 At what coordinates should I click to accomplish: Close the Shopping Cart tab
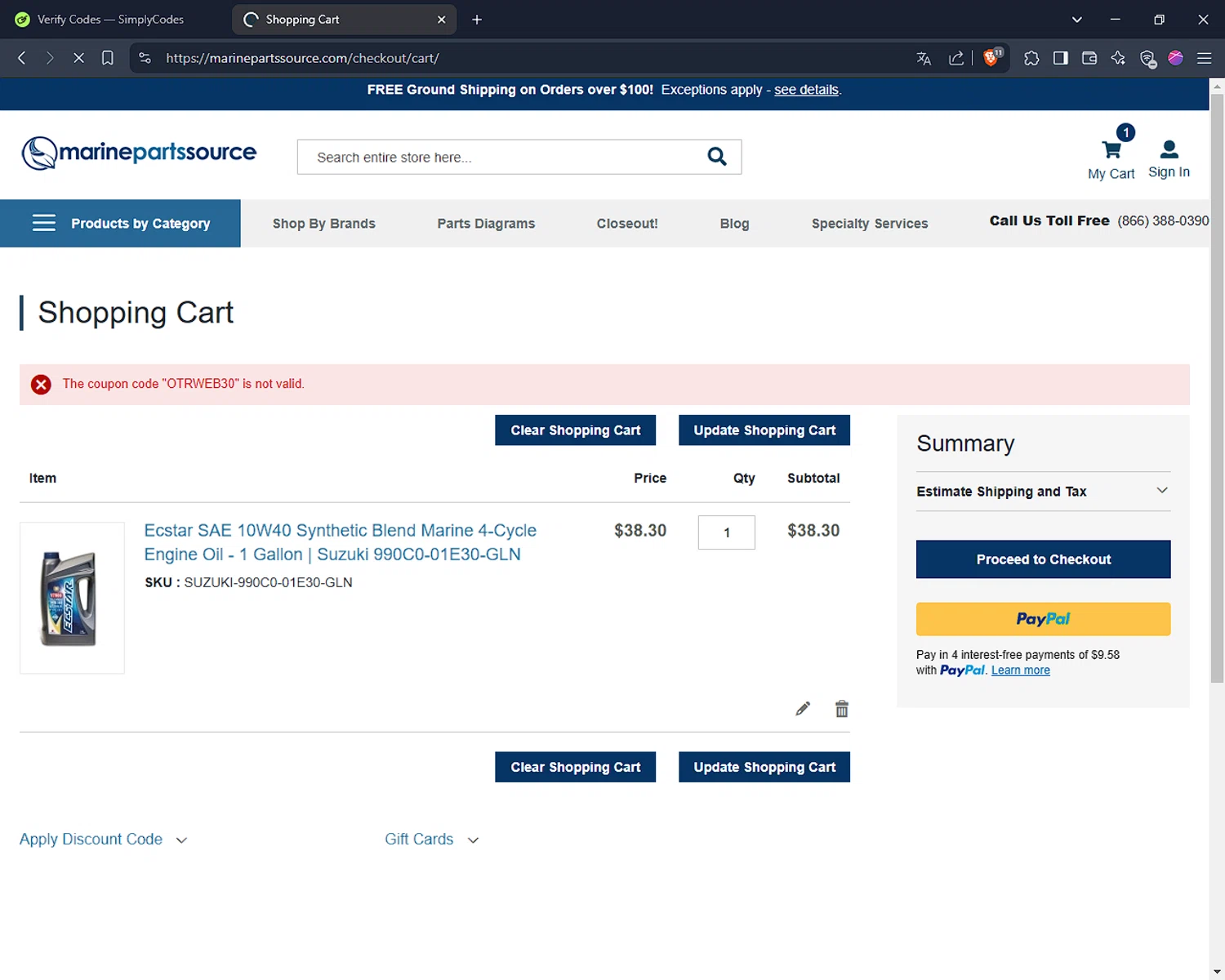pyautogui.click(x=441, y=20)
